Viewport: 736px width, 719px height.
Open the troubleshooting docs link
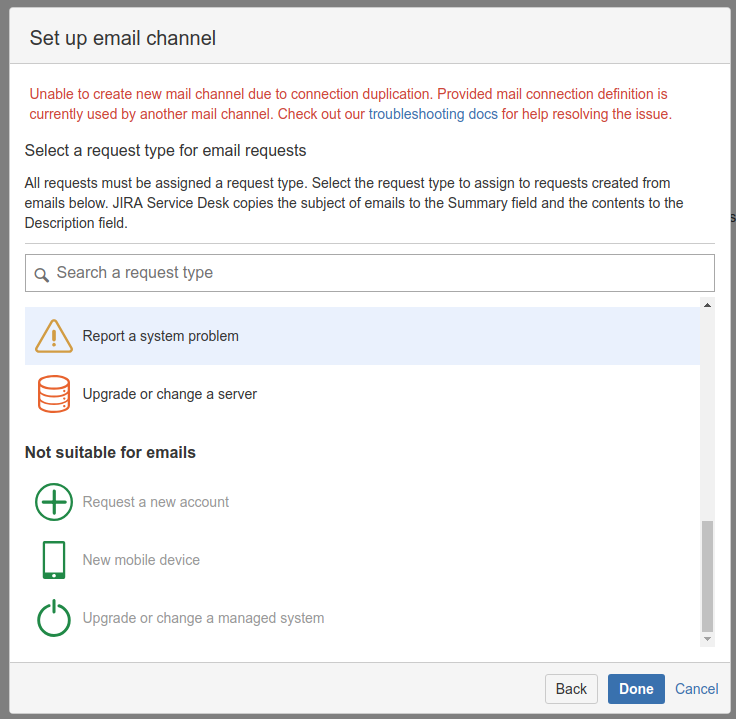(433, 114)
